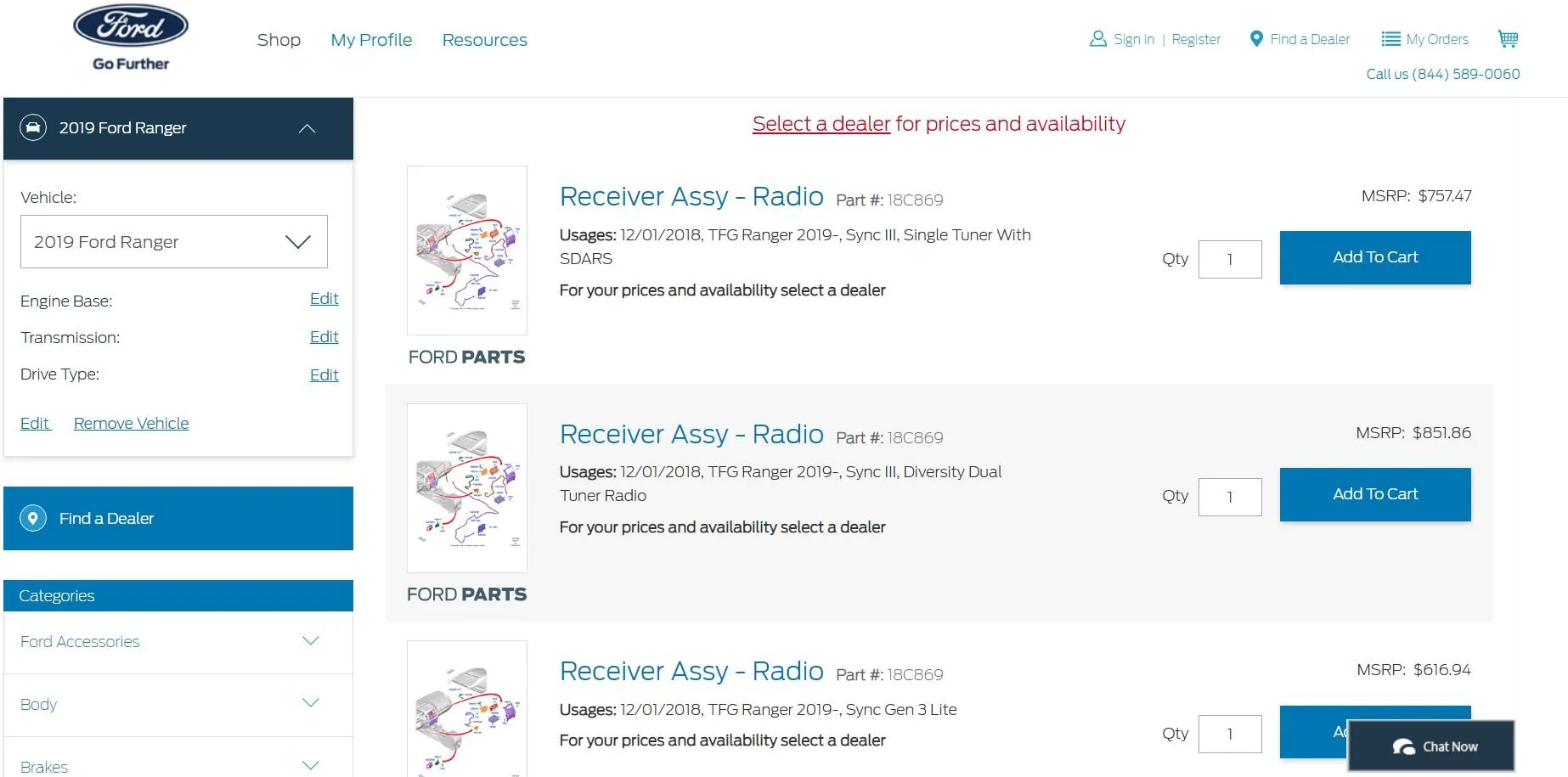Click the Sign In link

[x=1134, y=39]
